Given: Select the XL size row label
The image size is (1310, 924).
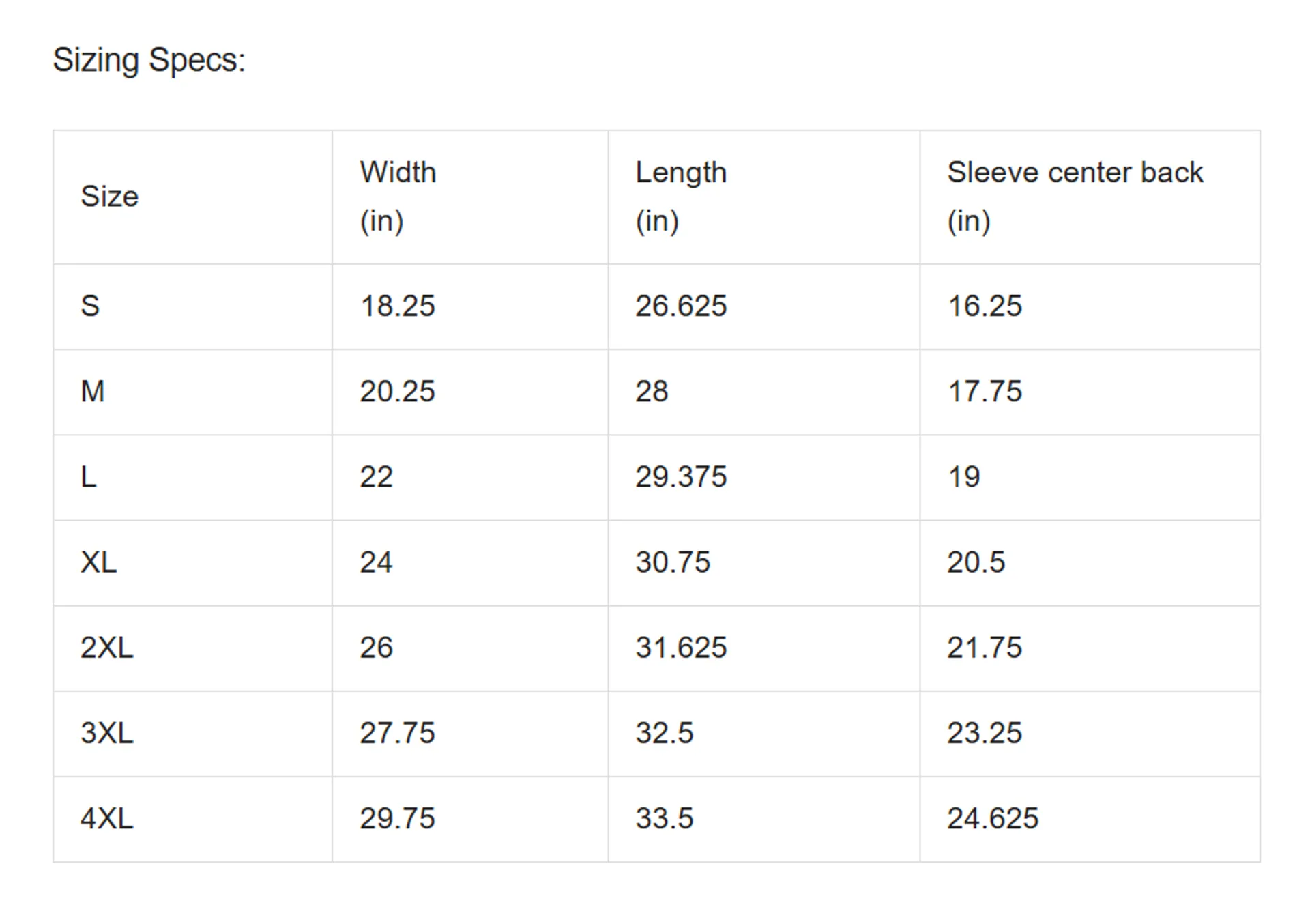Looking at the screenshot, I should 99,562.
